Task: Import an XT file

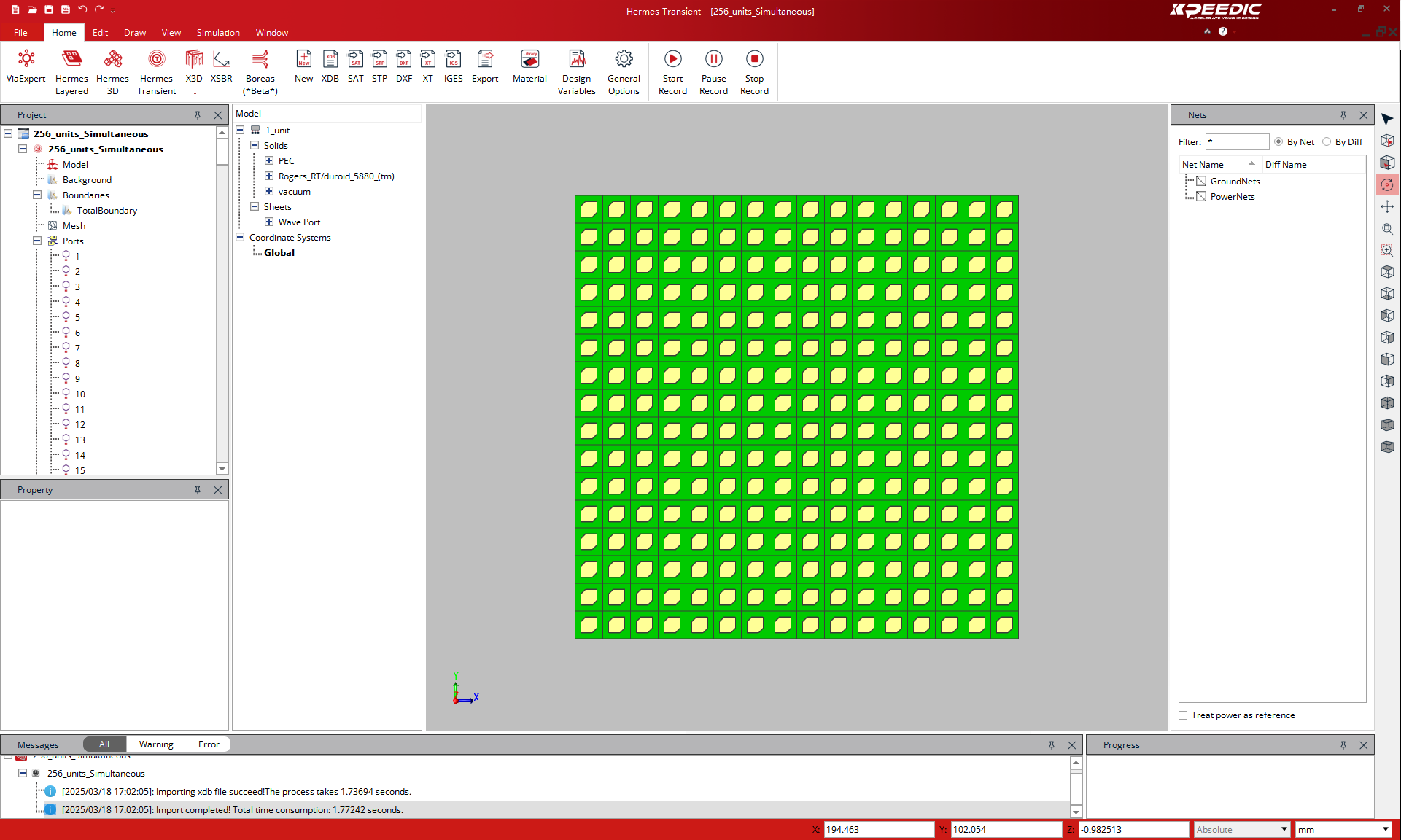Action: (x=428, y=67)
